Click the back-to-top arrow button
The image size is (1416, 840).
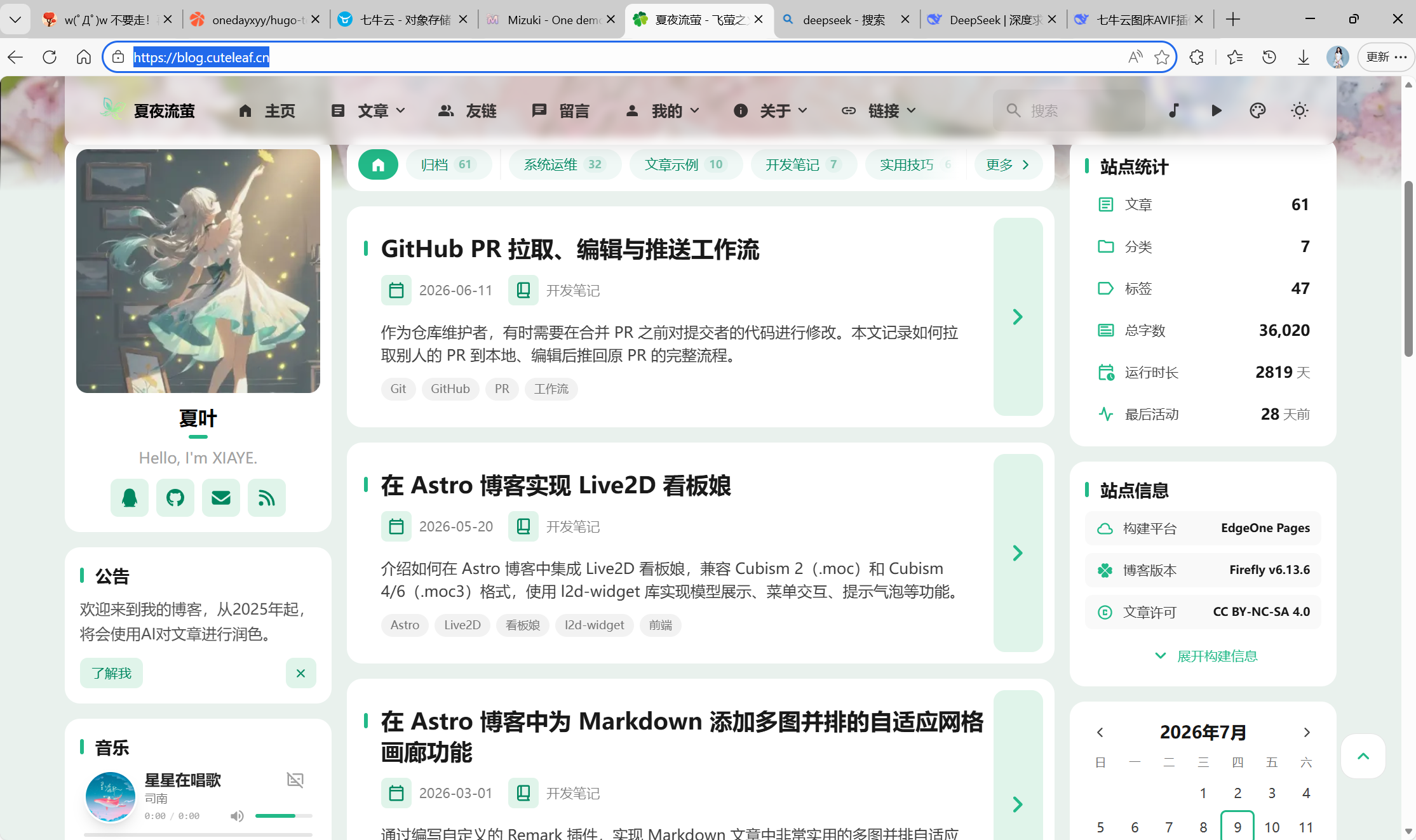pyautogui.click(x=1363, y=756)
